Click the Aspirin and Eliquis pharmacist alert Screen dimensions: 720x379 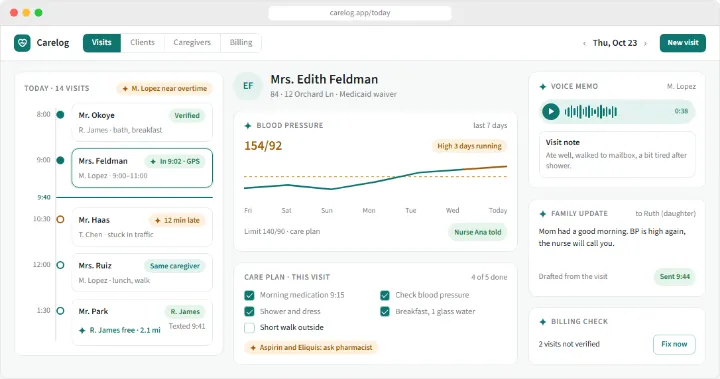pos(311,348)
